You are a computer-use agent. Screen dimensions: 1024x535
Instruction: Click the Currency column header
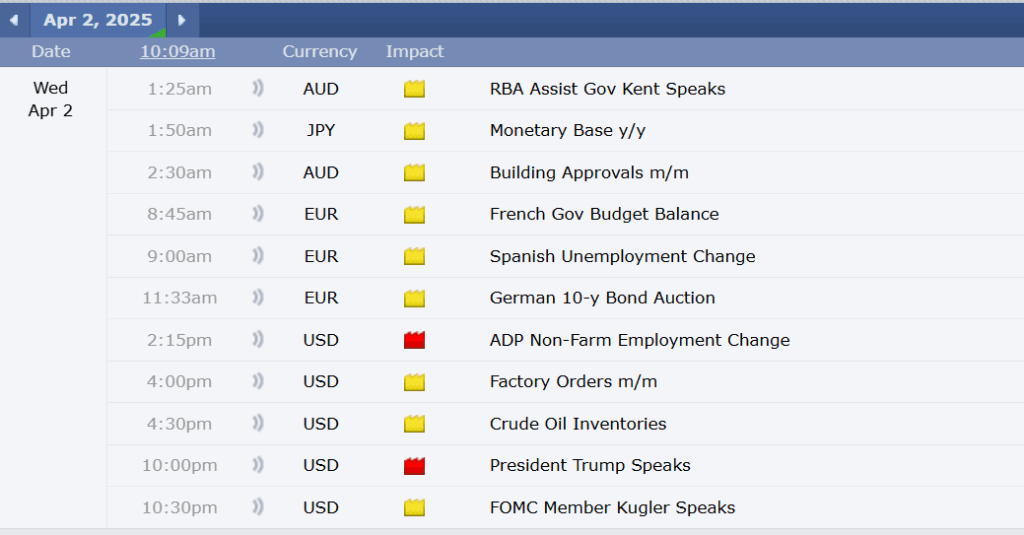click(319, 52)
